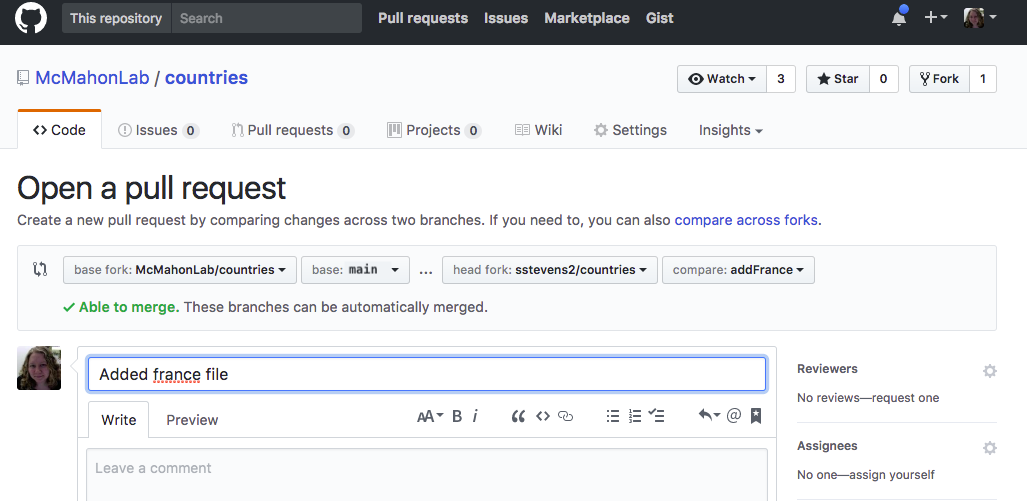
Task: Follow the compare across forks link
Action: pyautogui.click(x=746, y=220)
